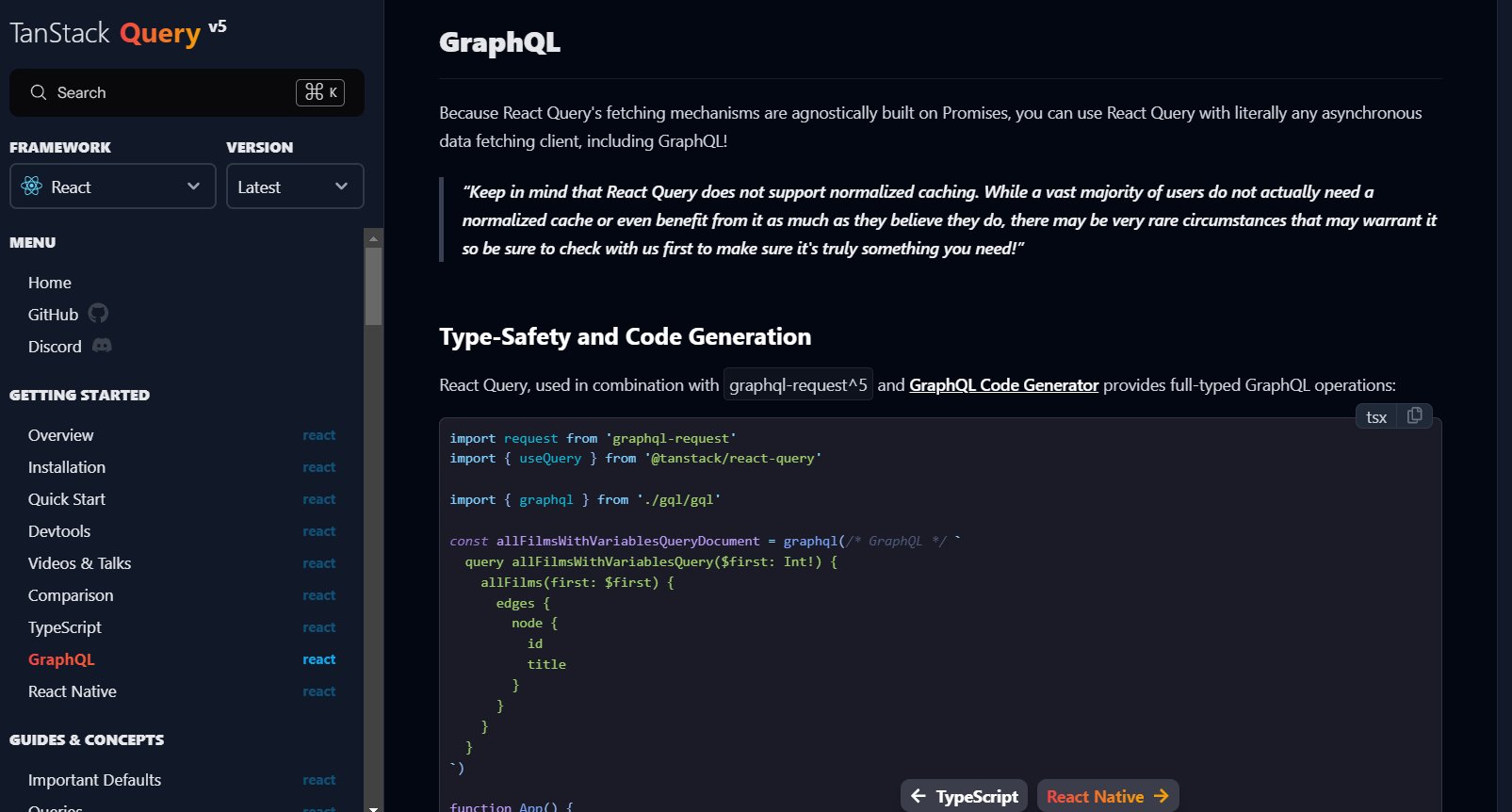Open the GitHub menu link
The image size is (1512, 812).
54,315
